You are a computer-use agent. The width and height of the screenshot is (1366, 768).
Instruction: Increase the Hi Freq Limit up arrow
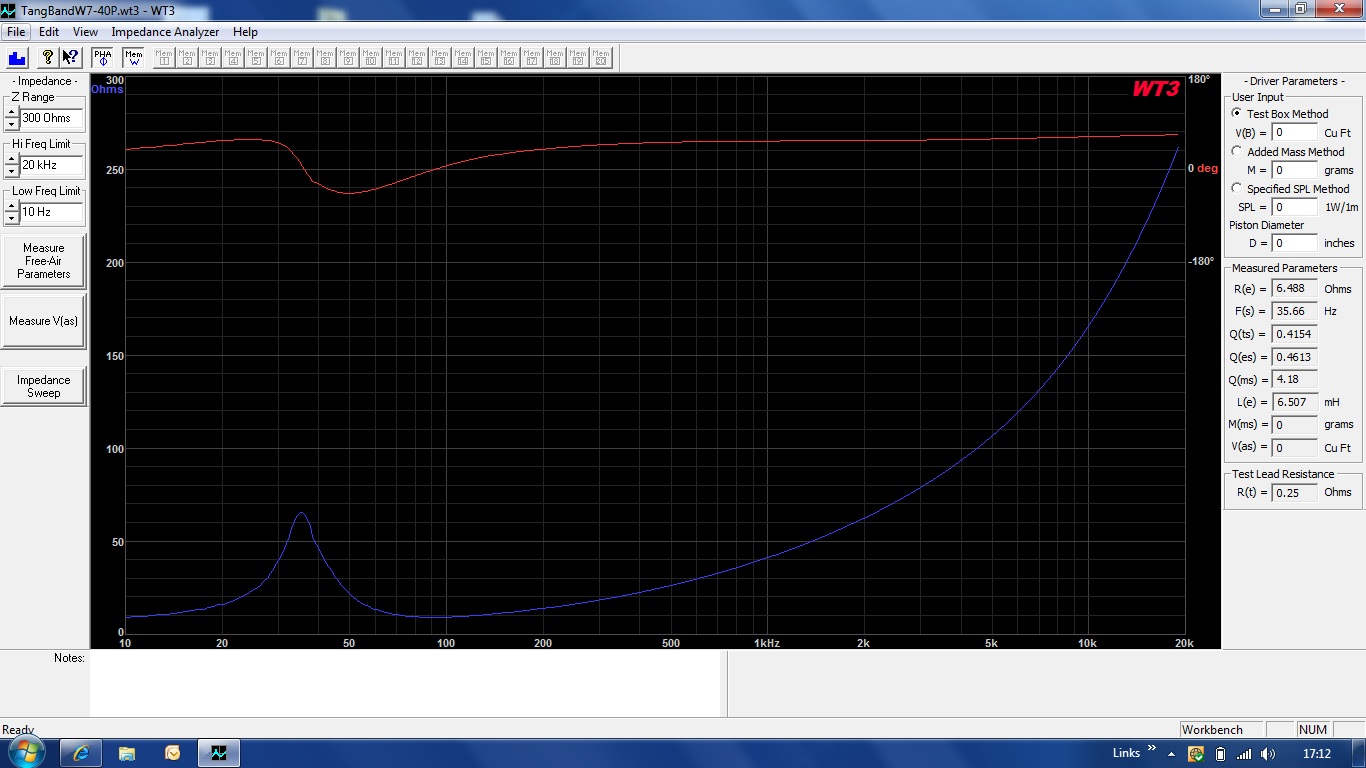click(12, 159)
